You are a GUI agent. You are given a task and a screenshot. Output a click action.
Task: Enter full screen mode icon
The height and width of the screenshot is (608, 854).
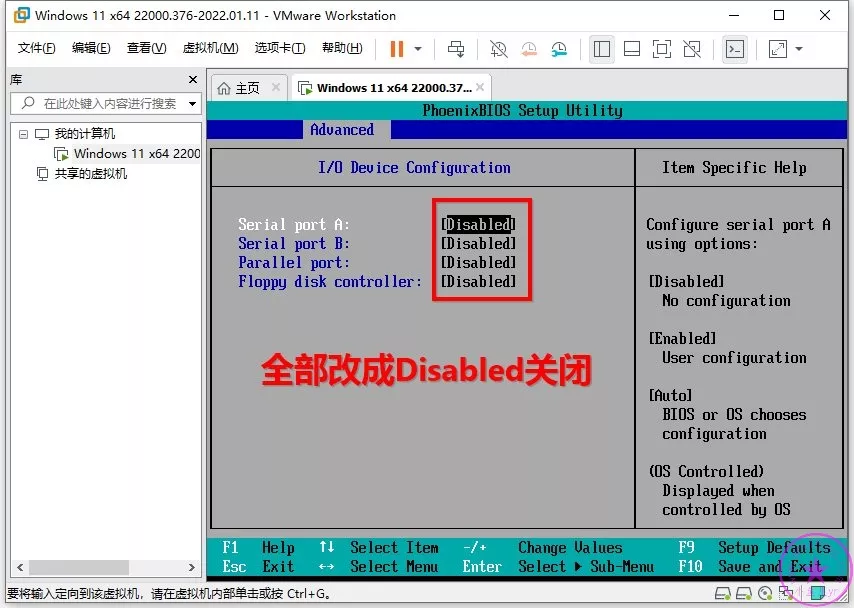pyautogui.click(x=661, y=49)
